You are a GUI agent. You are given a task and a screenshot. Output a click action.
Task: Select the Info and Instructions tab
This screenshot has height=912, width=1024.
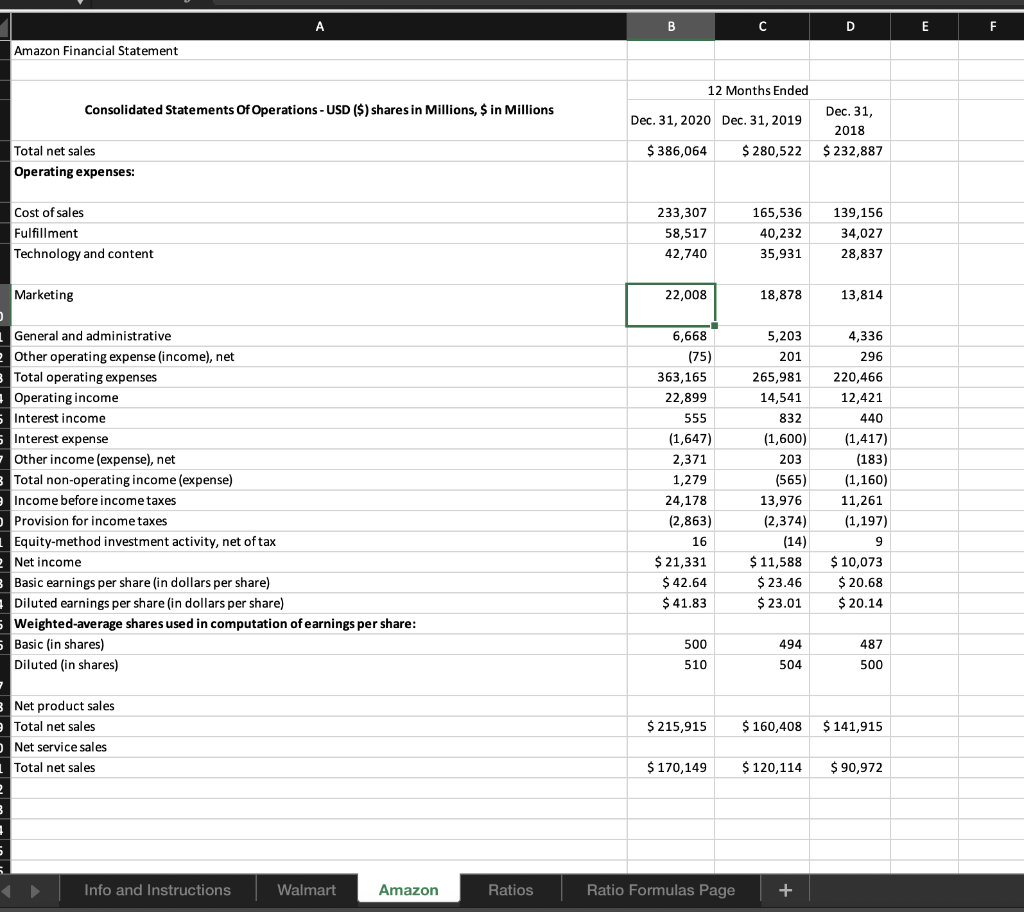[157, 888]
